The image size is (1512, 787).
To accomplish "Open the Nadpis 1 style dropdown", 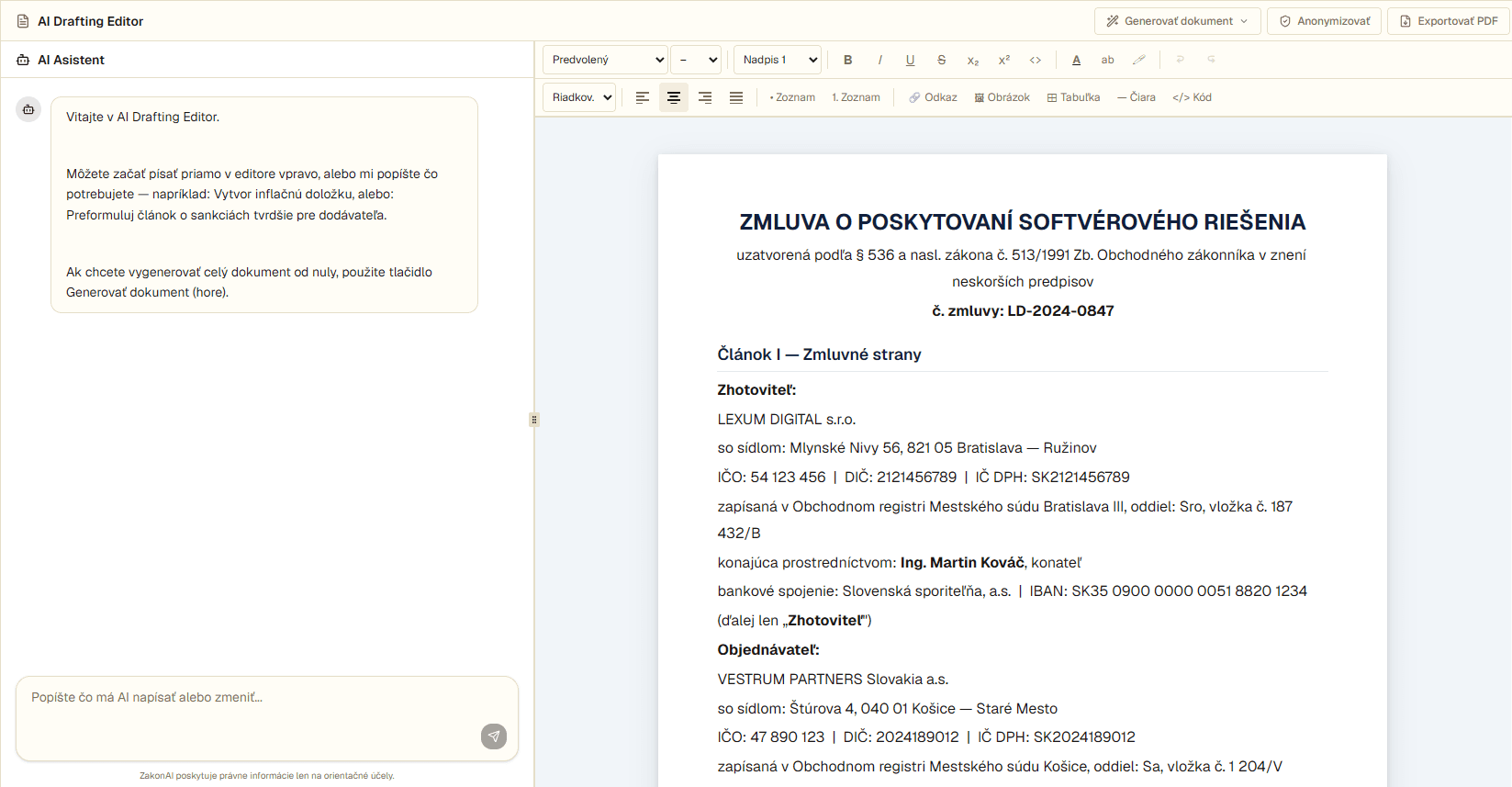I will click(778, 60).
